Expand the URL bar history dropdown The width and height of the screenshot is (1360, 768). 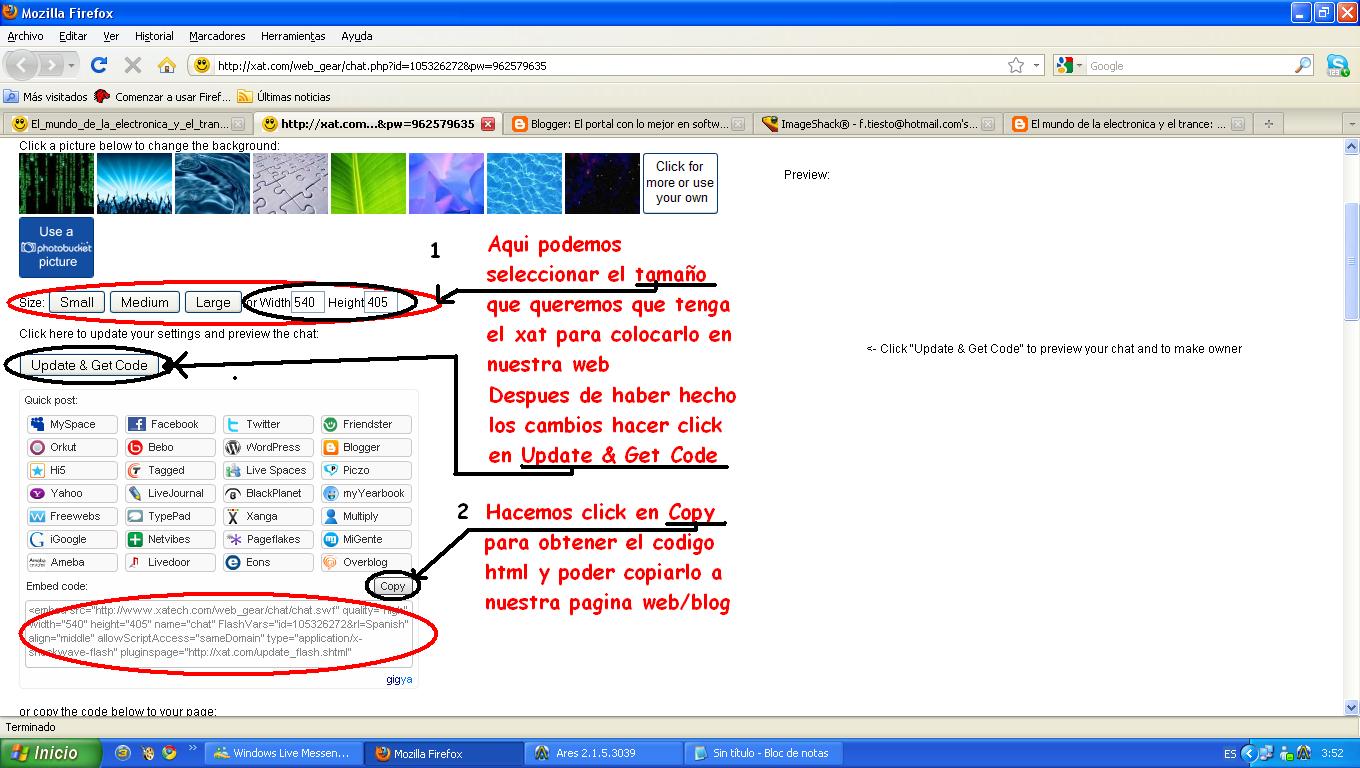pyautogui.click(x=1036, y=65)
